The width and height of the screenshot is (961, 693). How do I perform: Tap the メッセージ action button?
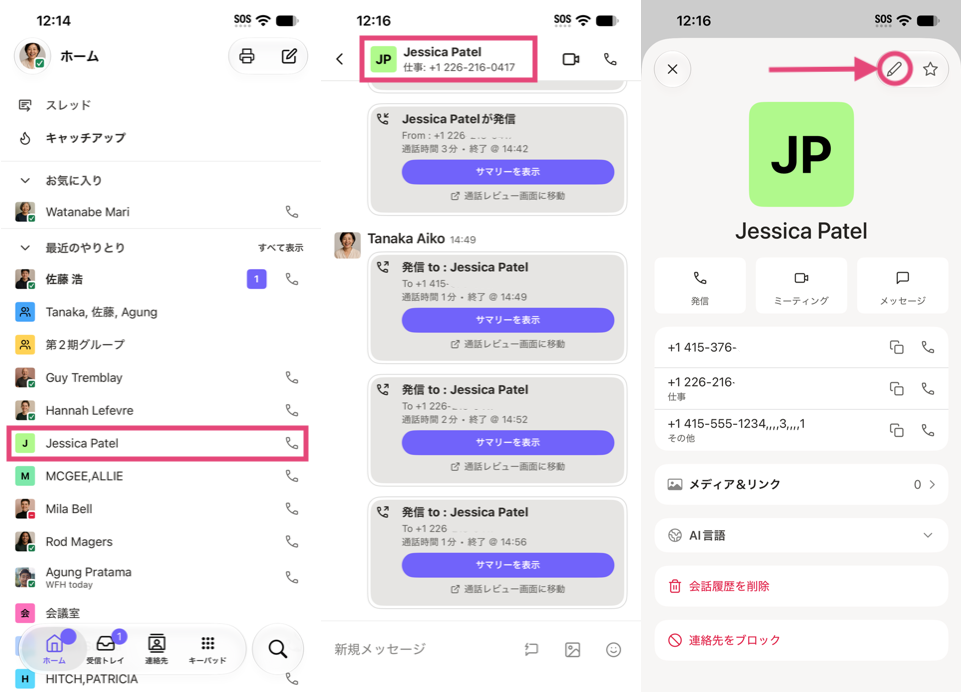(902, 286)
